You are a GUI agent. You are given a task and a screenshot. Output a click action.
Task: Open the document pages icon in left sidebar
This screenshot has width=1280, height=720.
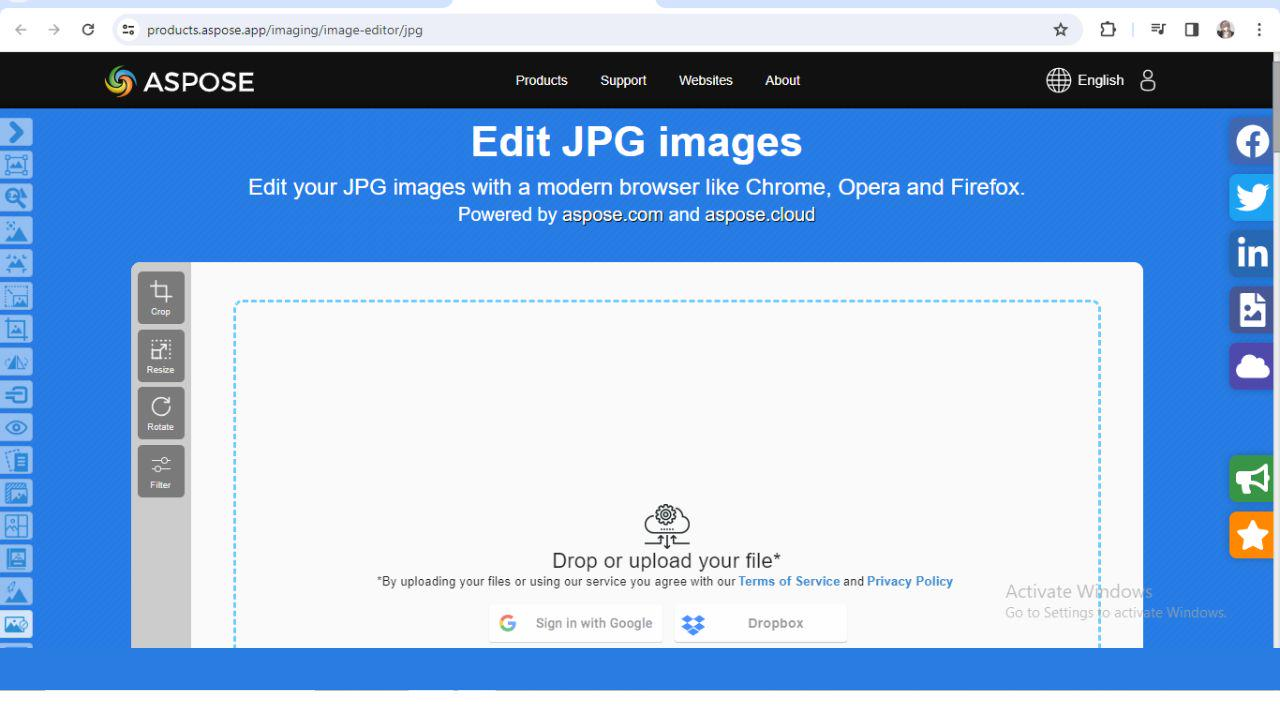tap(17, 460)
